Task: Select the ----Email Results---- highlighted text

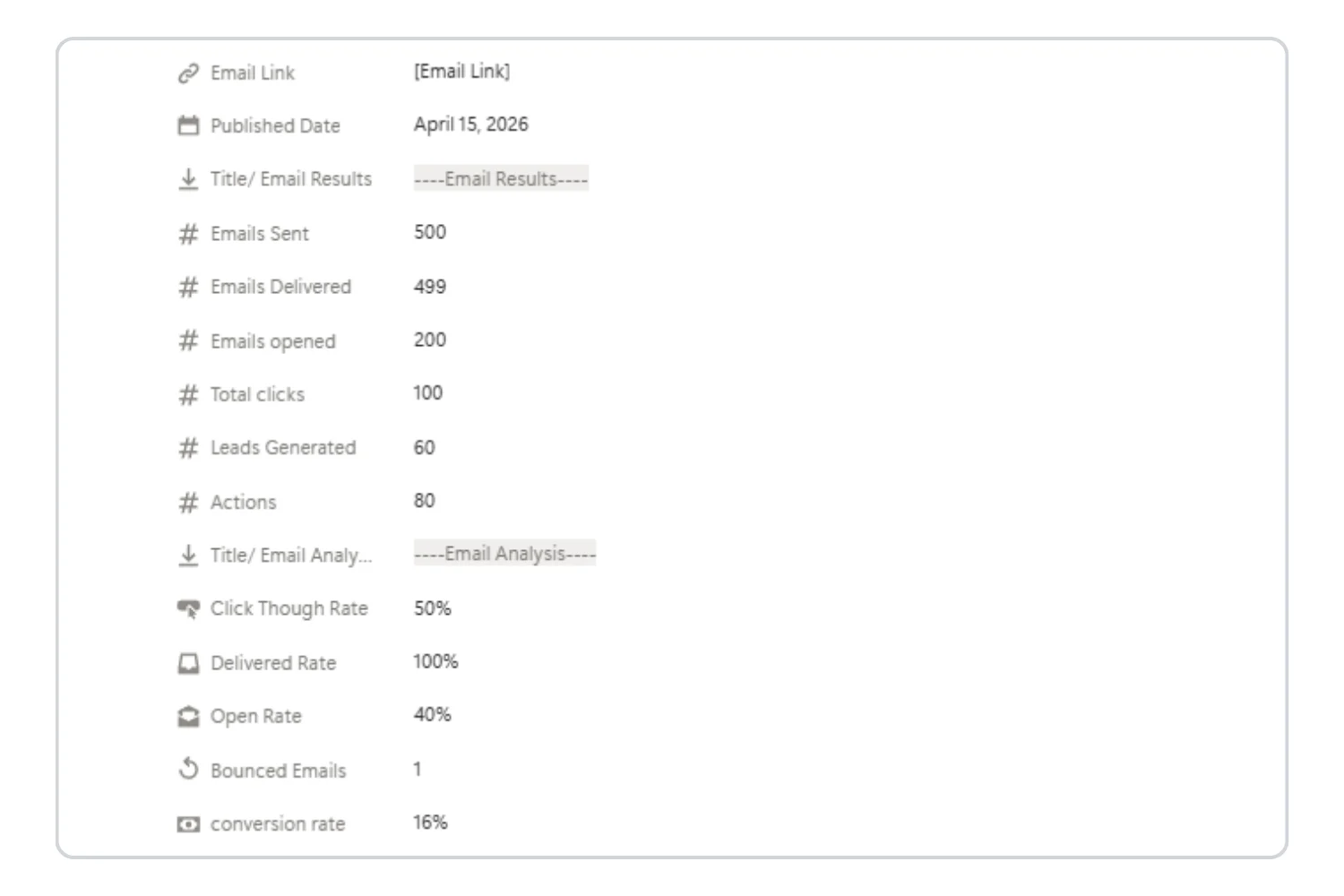Action: click(500, 178)
